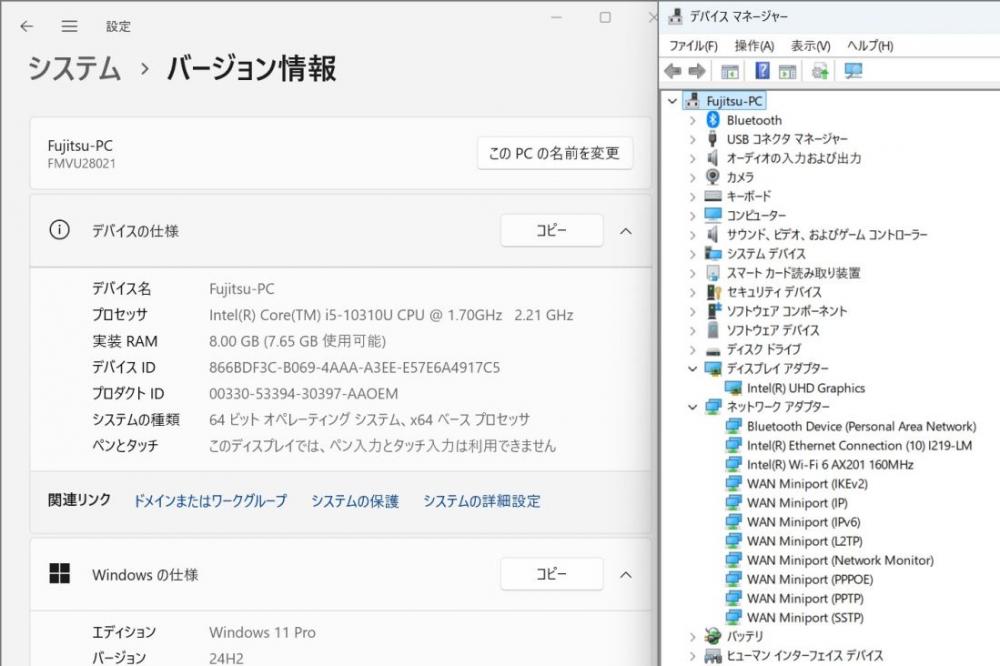Click この PC の名前を変更 button
1000x666 pixels.
(554, 153)
